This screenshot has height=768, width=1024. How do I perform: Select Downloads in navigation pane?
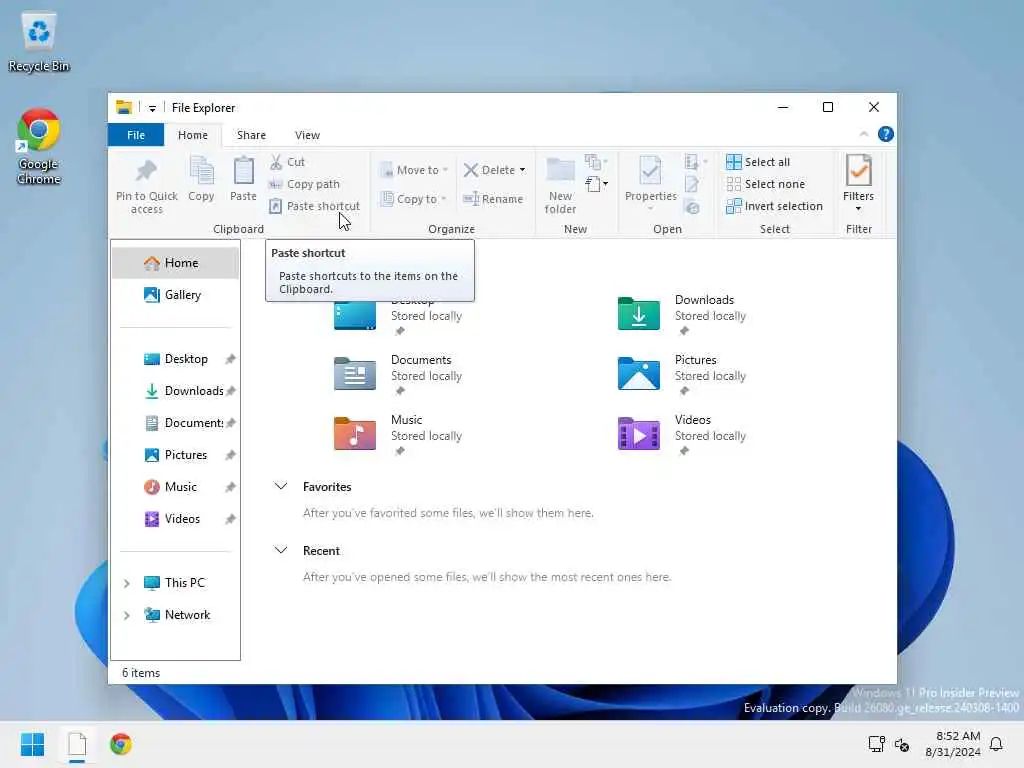click(176, 391)
